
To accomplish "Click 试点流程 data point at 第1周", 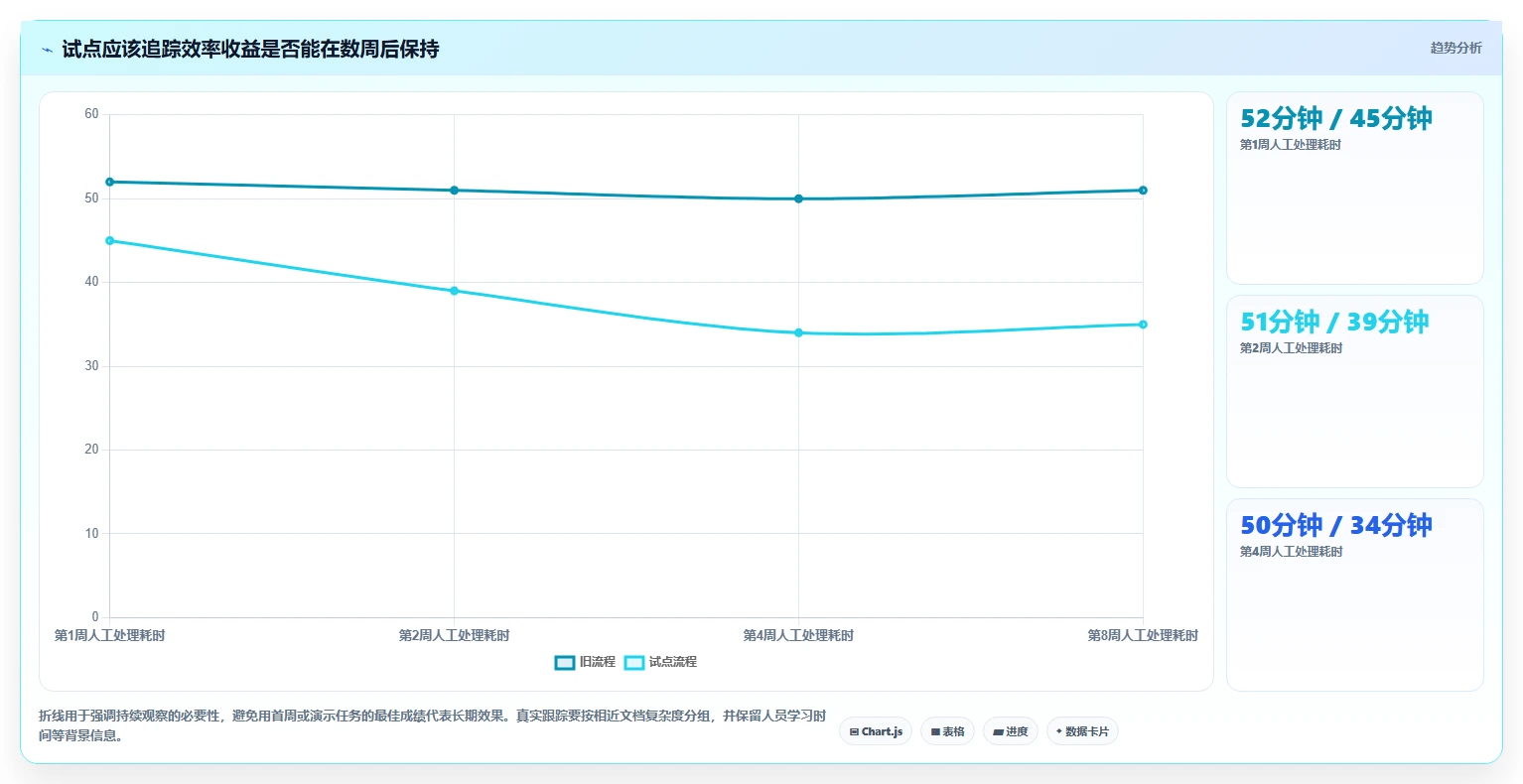I will (x=109, y=240).
